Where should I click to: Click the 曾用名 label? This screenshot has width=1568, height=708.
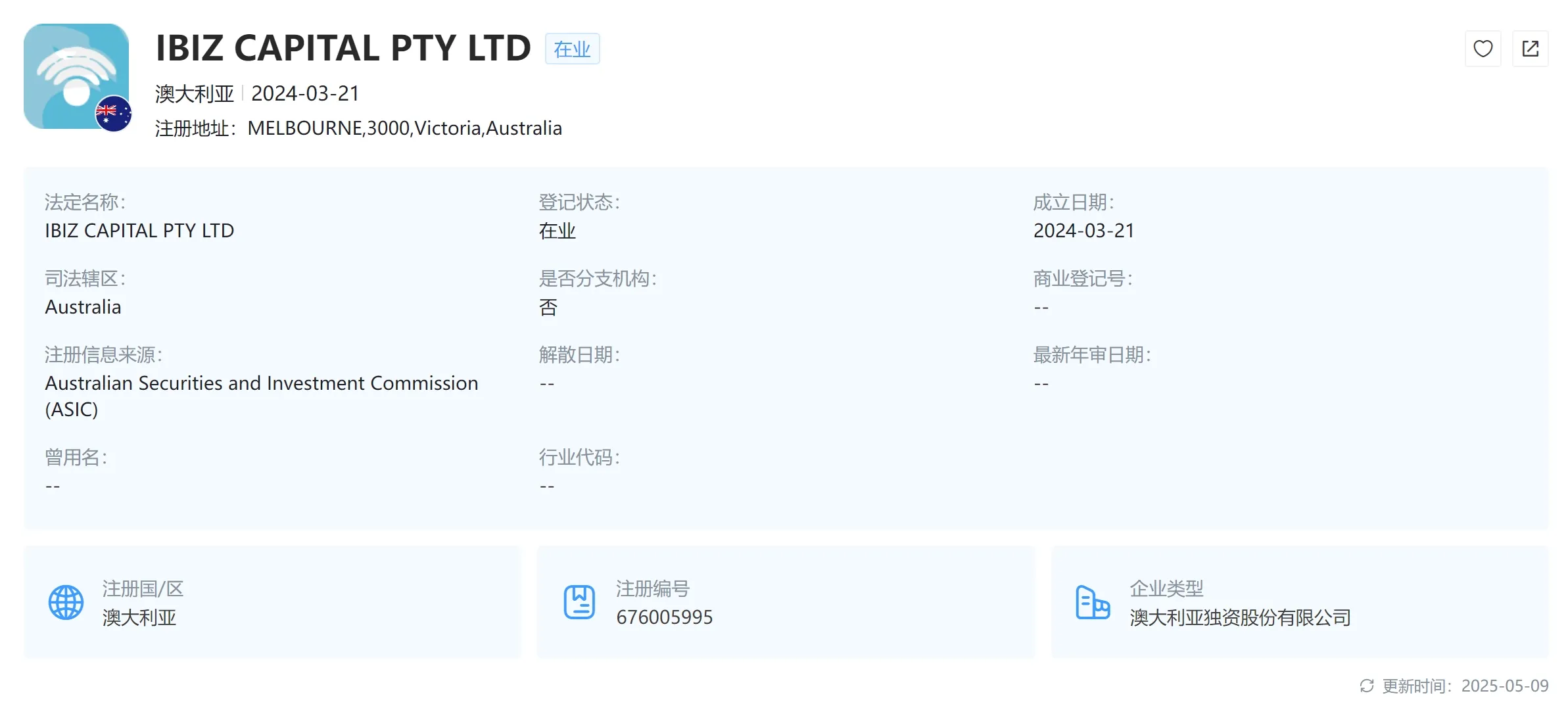tap(76, 458)
